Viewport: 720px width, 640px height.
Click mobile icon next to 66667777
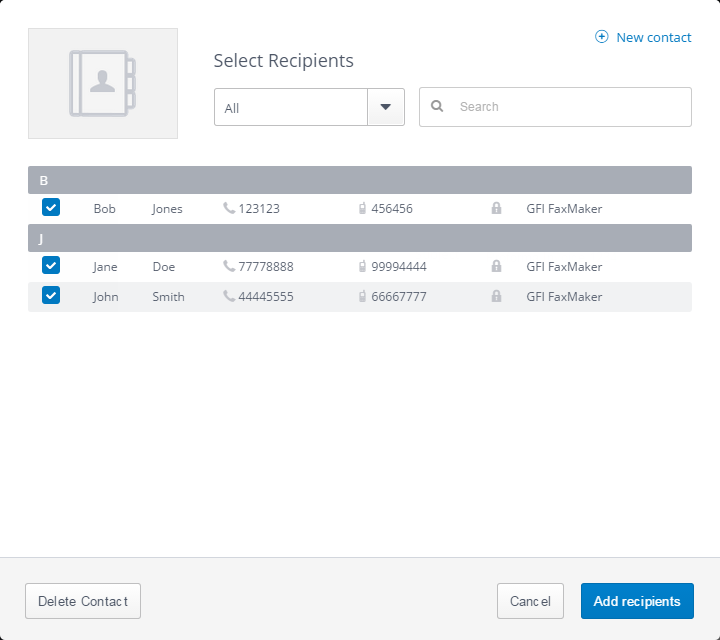(x=362, y=296)
